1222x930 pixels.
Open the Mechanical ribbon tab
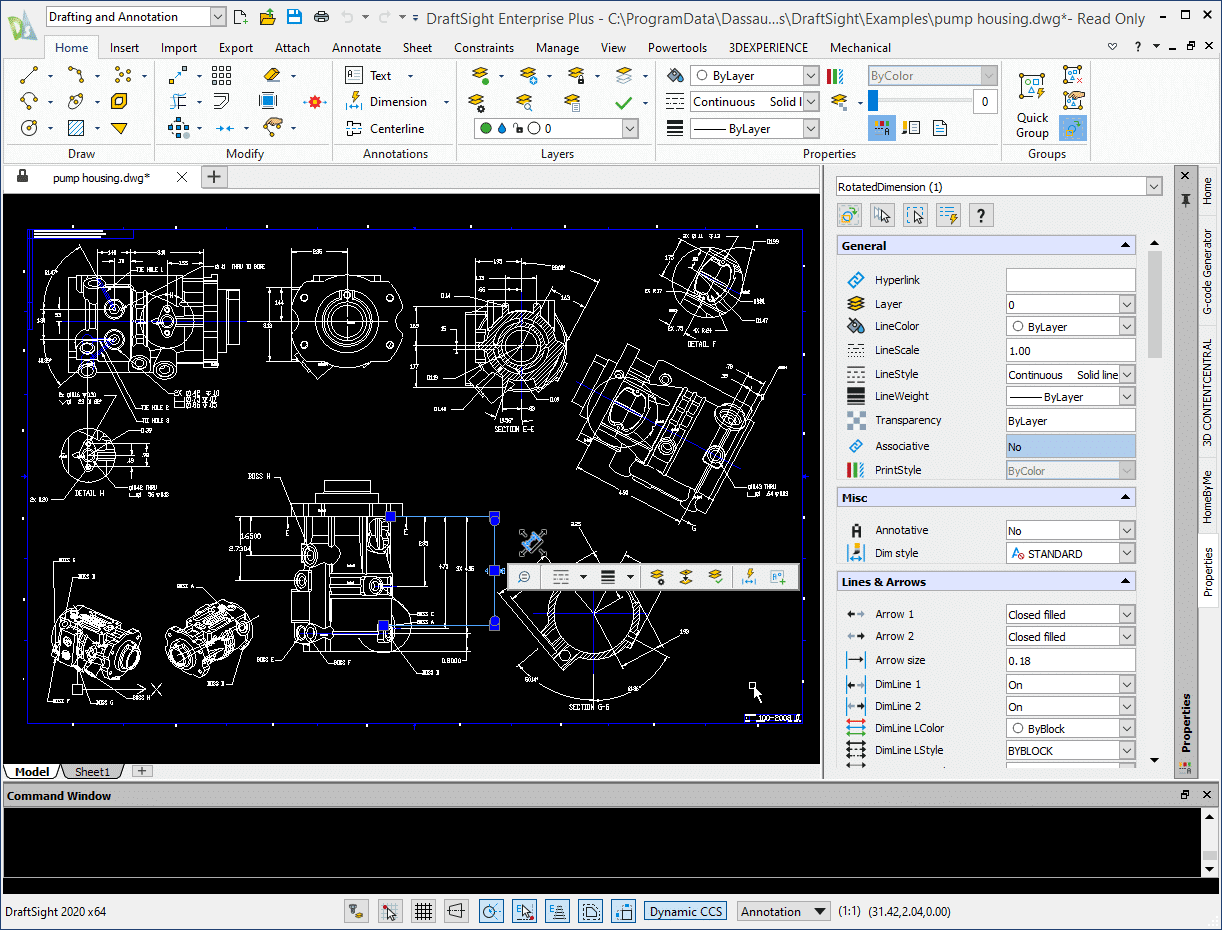tap(860, 47)
